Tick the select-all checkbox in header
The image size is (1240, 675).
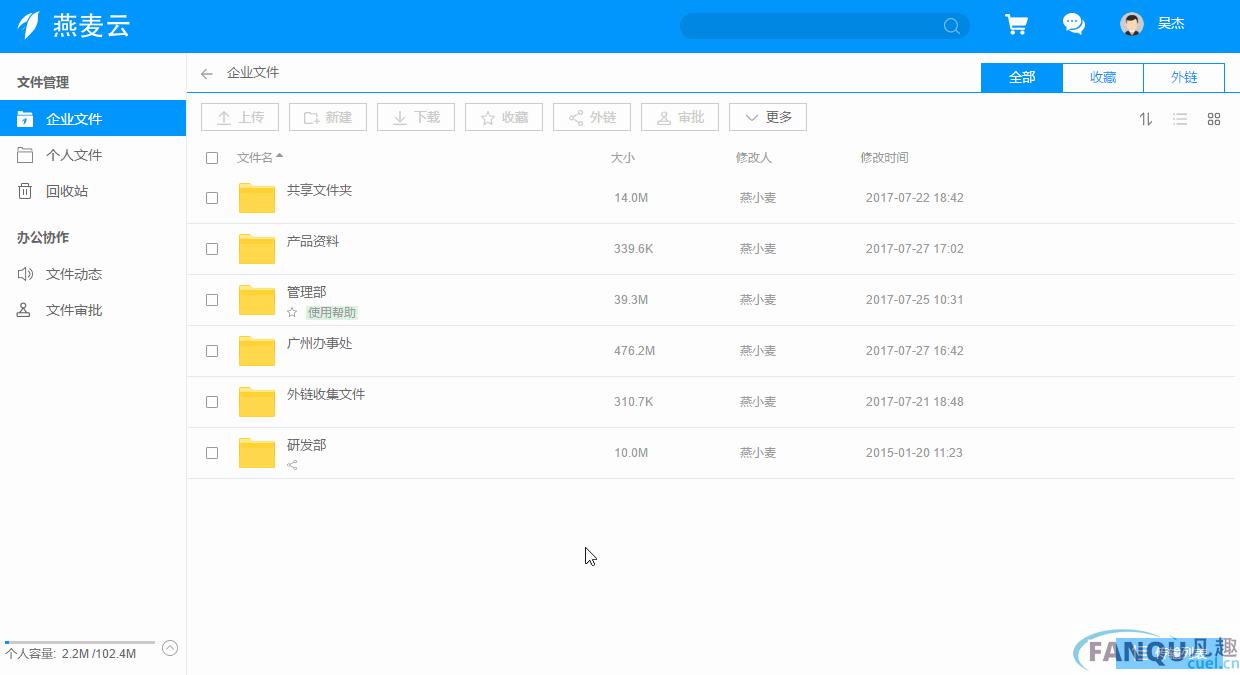pos(212,158)
